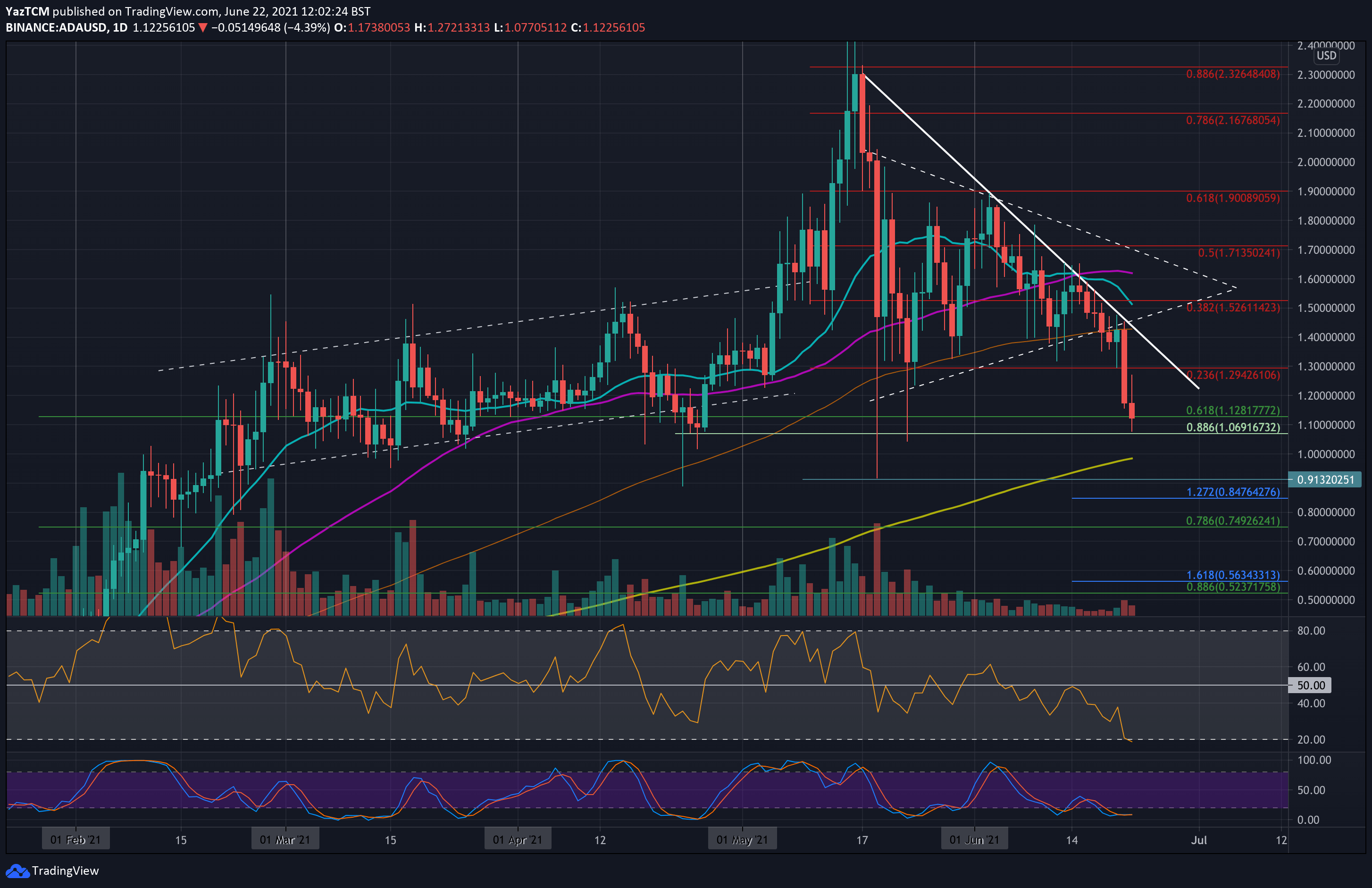Select the 0.618(1.90089059) Fibonacci label

1232,198
